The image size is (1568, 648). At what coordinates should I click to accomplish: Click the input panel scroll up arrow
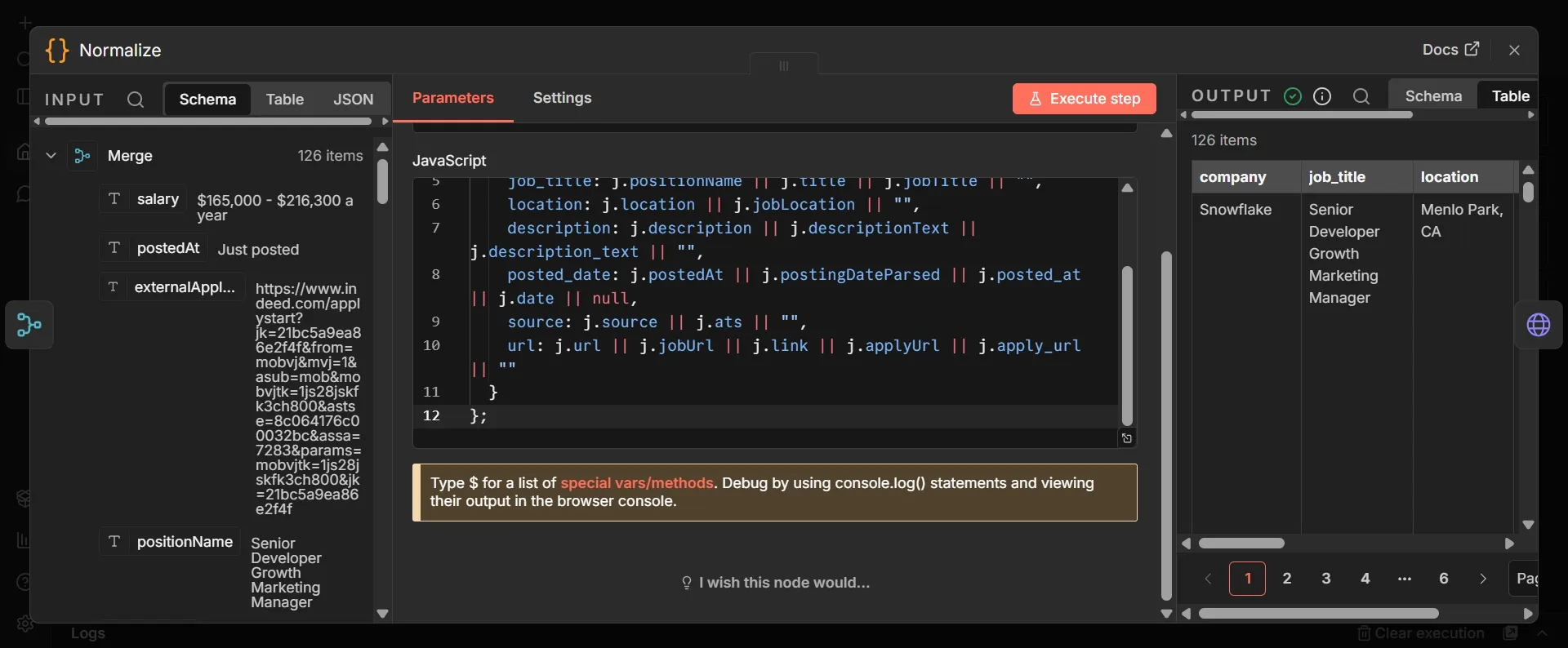(x=382, y=148)
